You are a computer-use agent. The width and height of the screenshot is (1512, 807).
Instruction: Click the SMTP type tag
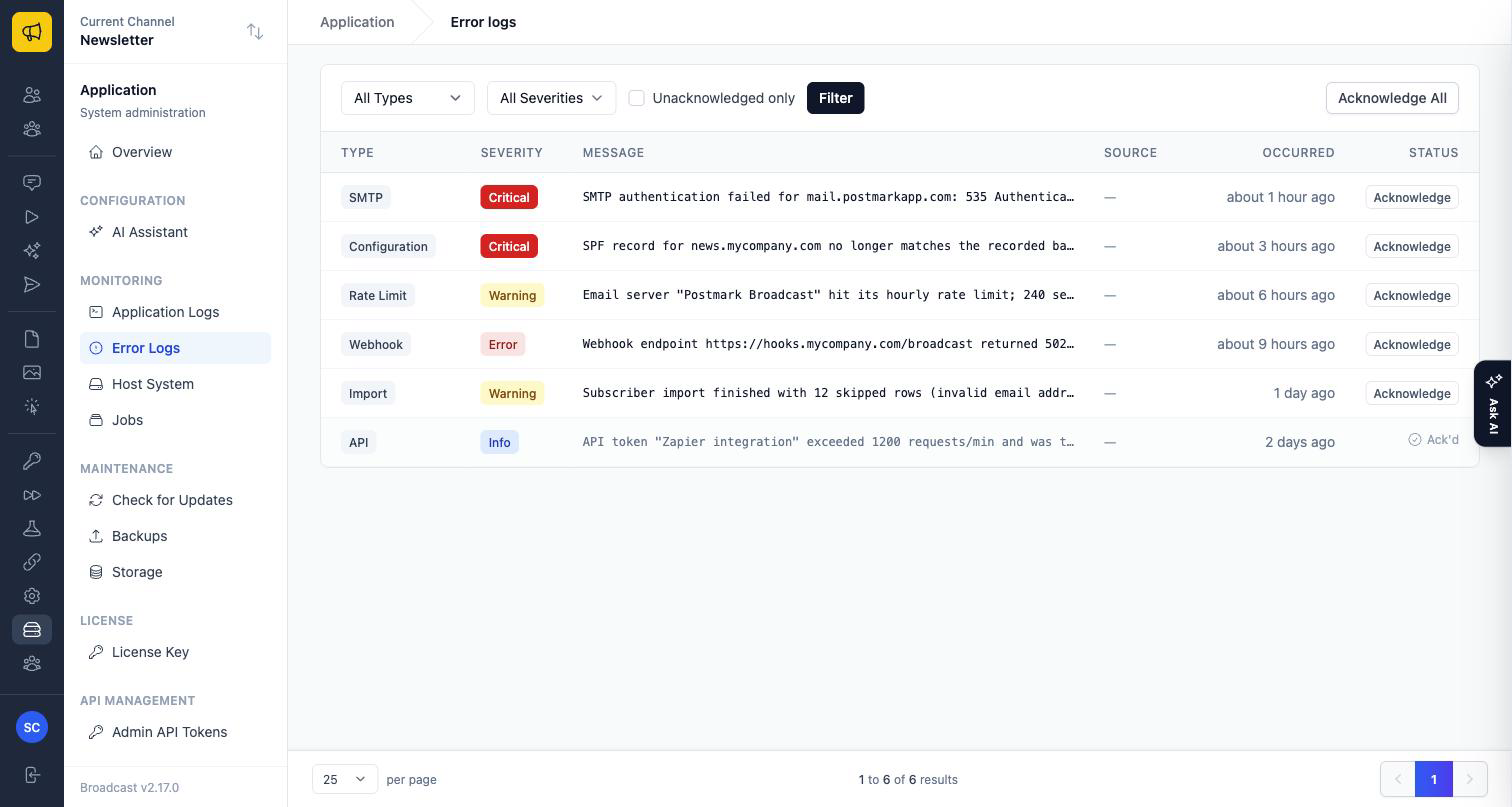[366, 197]
